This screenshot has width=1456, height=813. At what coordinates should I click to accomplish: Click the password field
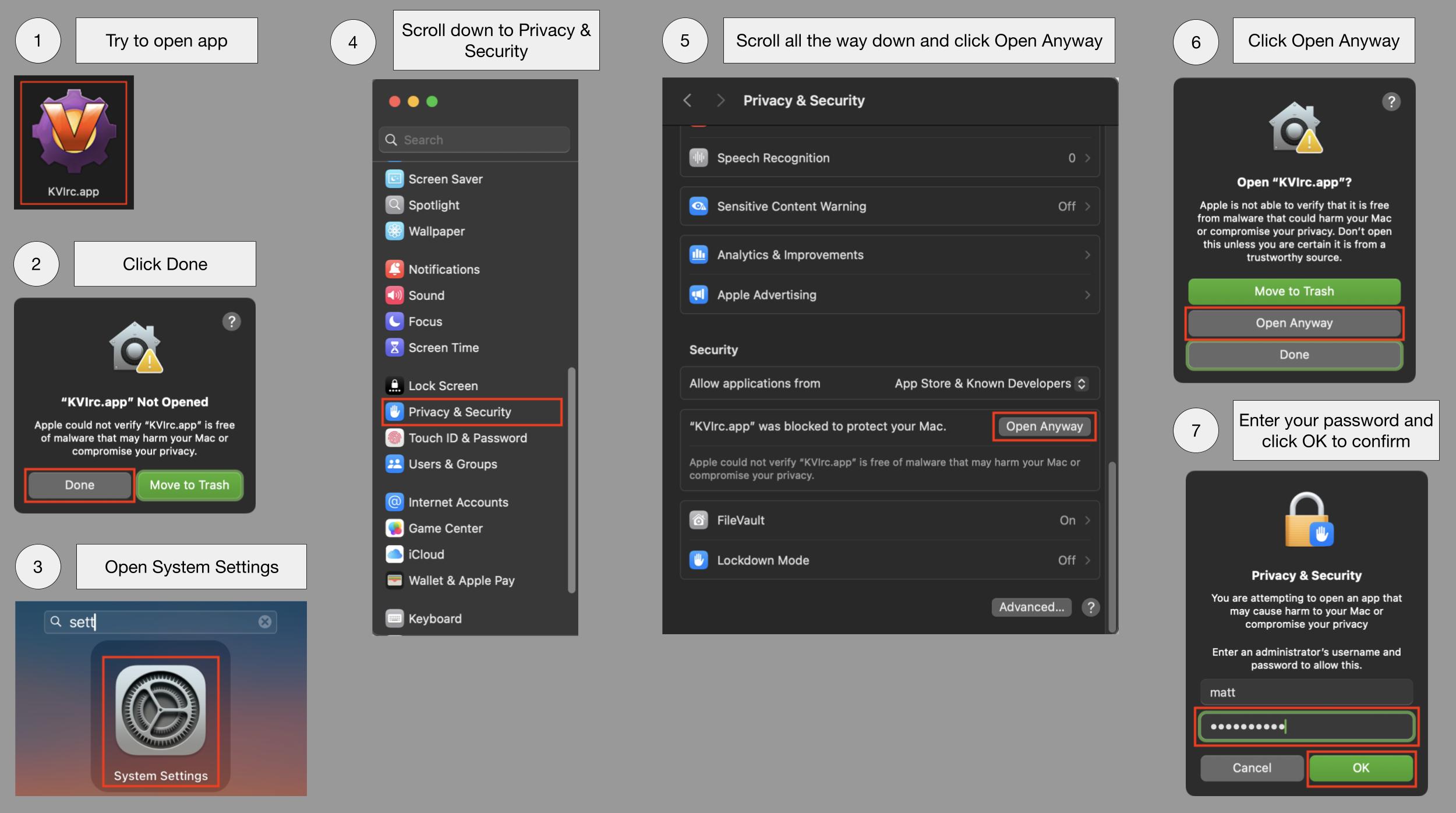[1306, 727]
